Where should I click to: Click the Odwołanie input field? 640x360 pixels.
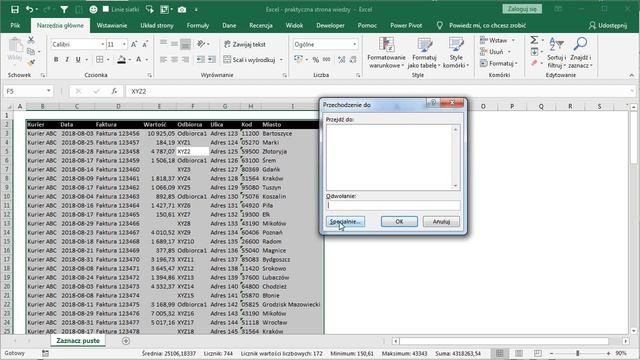393,205
